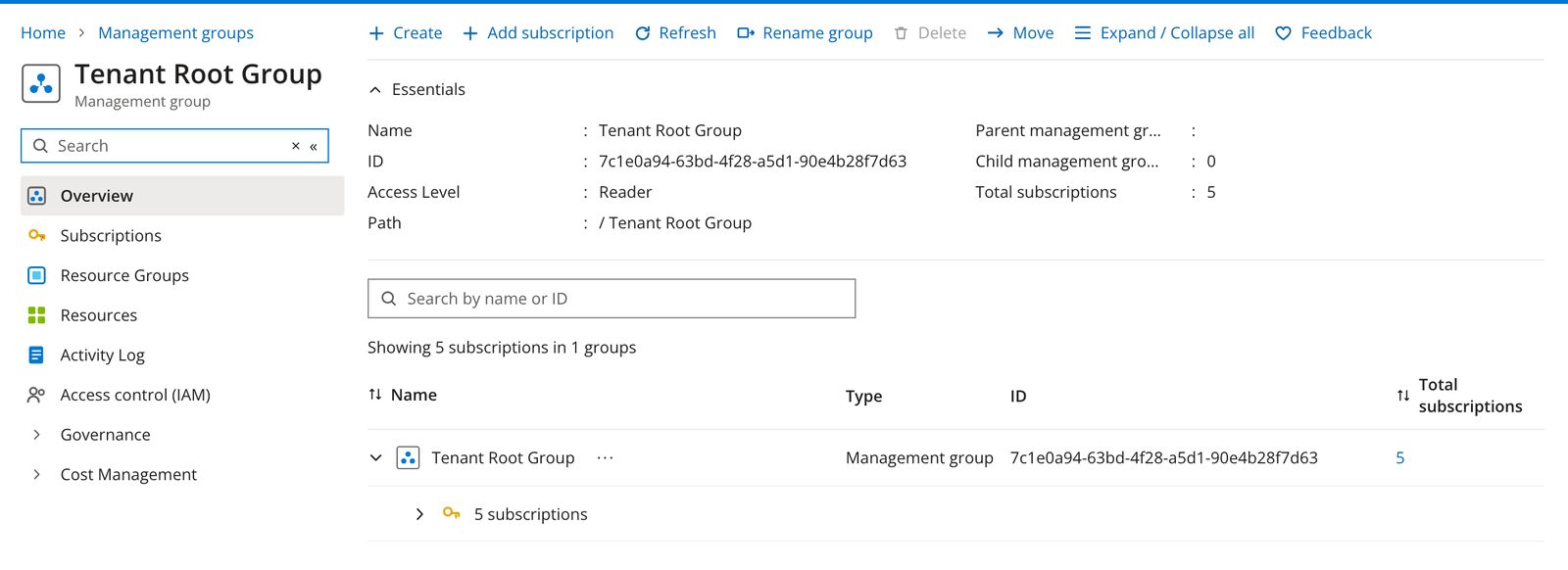Viewport: 1568px width, 570px height.
Task: Sort by Total subscriptions arrows icon
Action: coord(1403,396)
